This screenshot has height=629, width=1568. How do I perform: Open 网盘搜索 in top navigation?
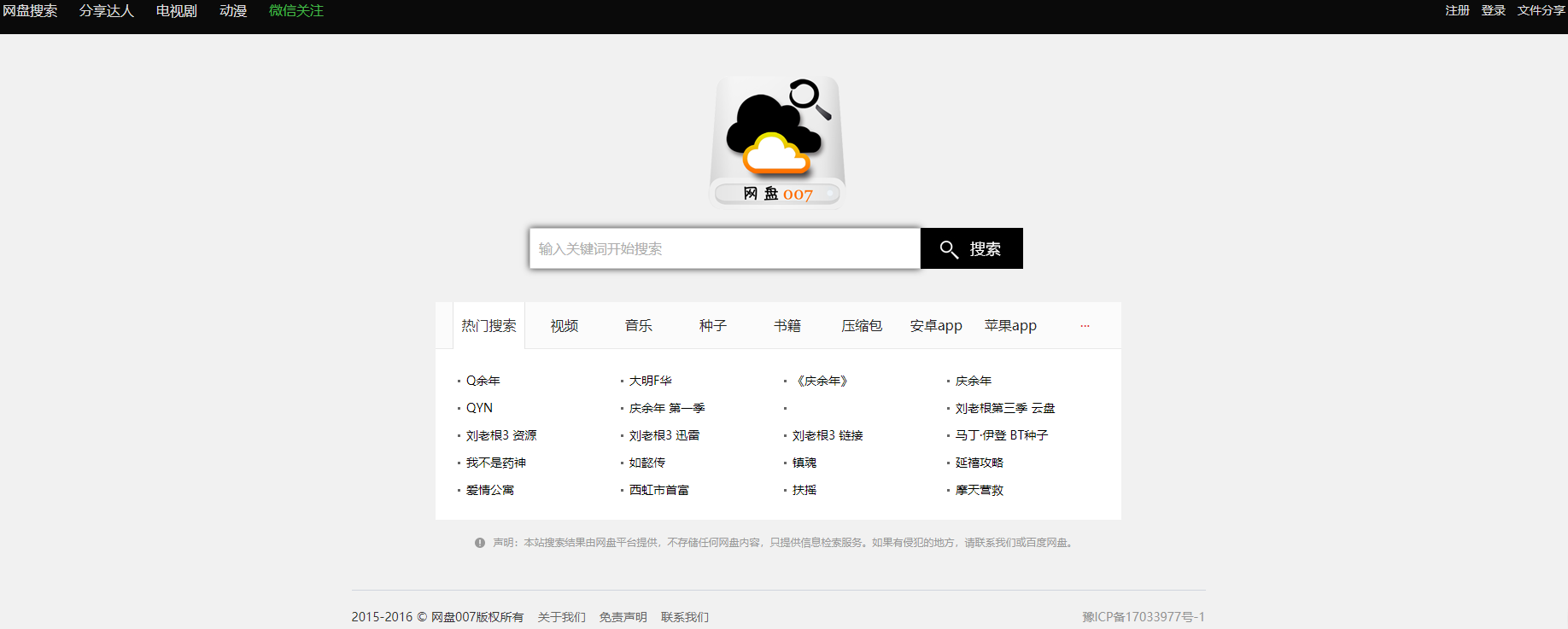(30, 11)
